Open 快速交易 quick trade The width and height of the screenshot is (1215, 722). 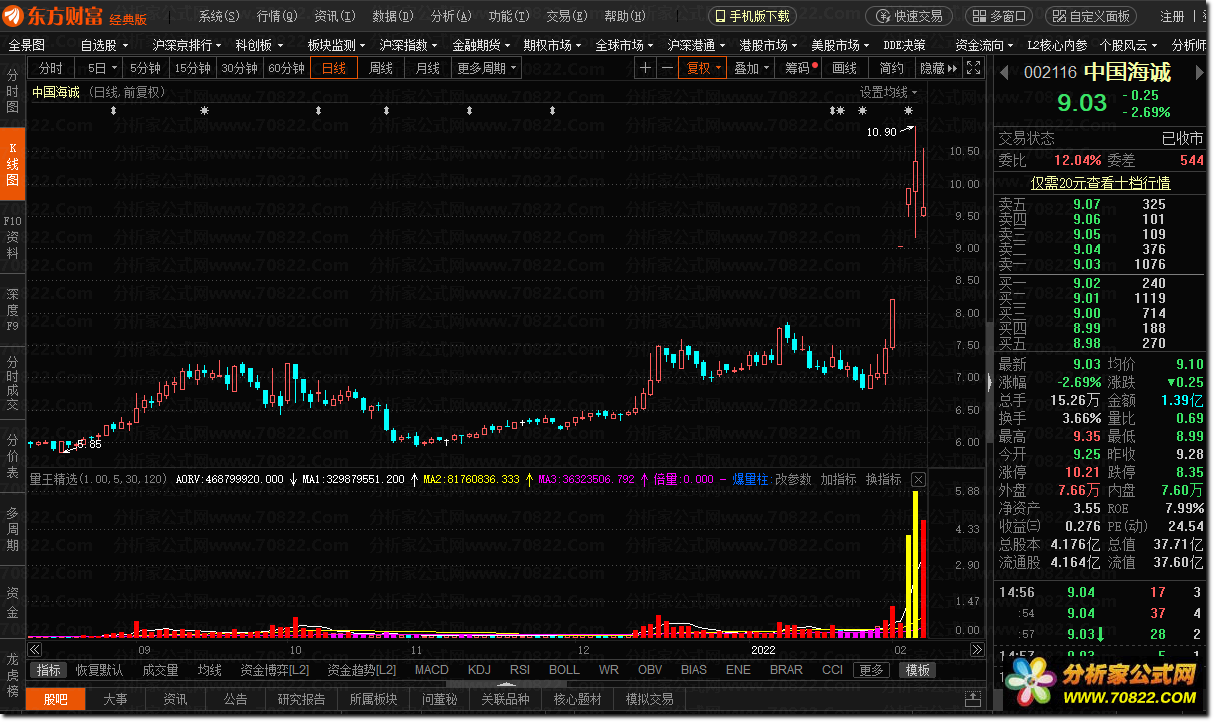coord(909,16)
